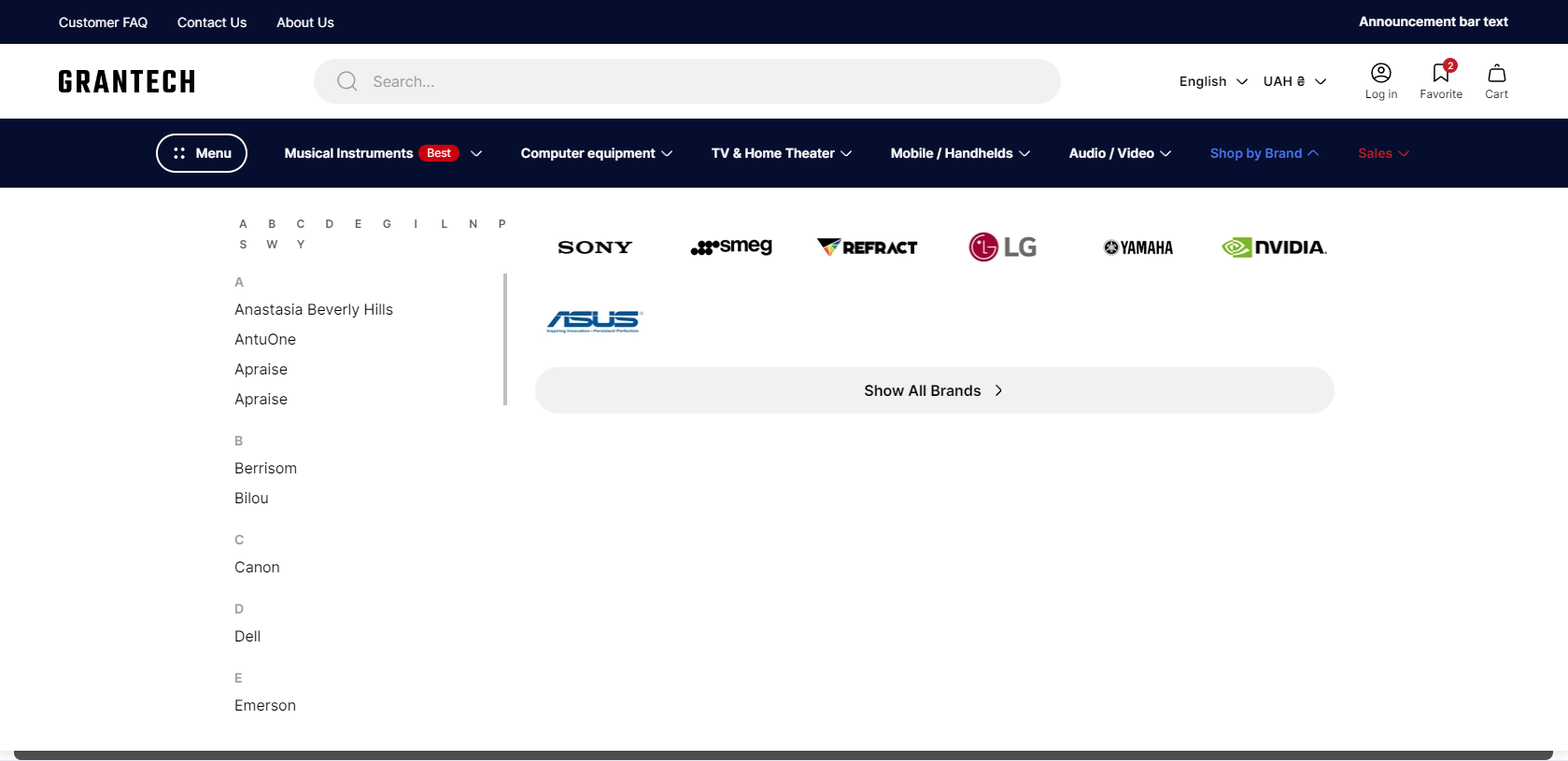1568x761 pixels.
Task: Expand the Sales menu
Action: [x=1383, y=153]
